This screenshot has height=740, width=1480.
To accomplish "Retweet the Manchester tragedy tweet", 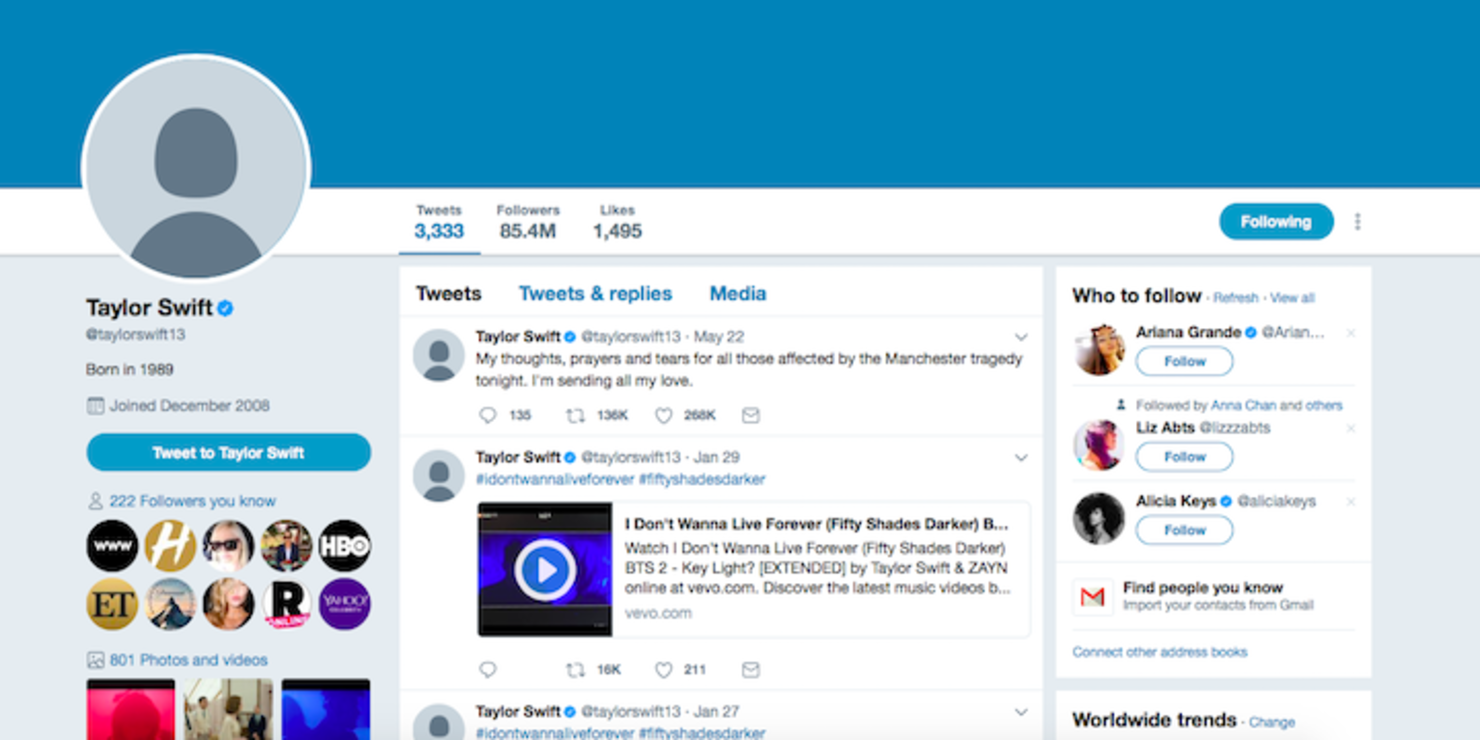I will 575,415.
